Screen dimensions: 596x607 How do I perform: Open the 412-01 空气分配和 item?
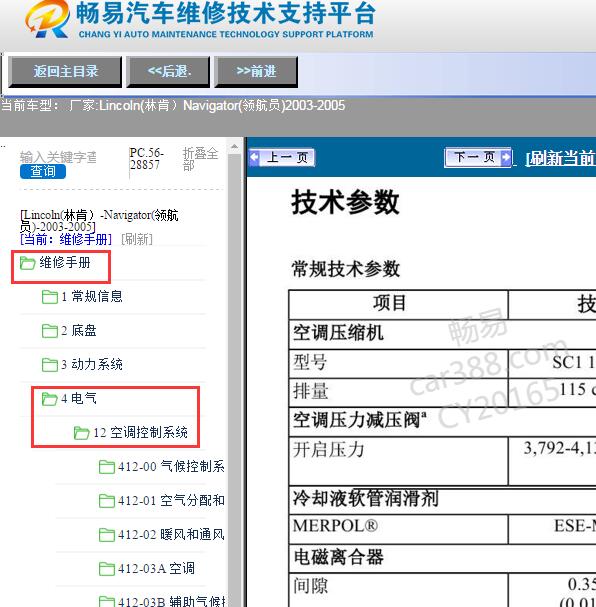coord(171,501)
